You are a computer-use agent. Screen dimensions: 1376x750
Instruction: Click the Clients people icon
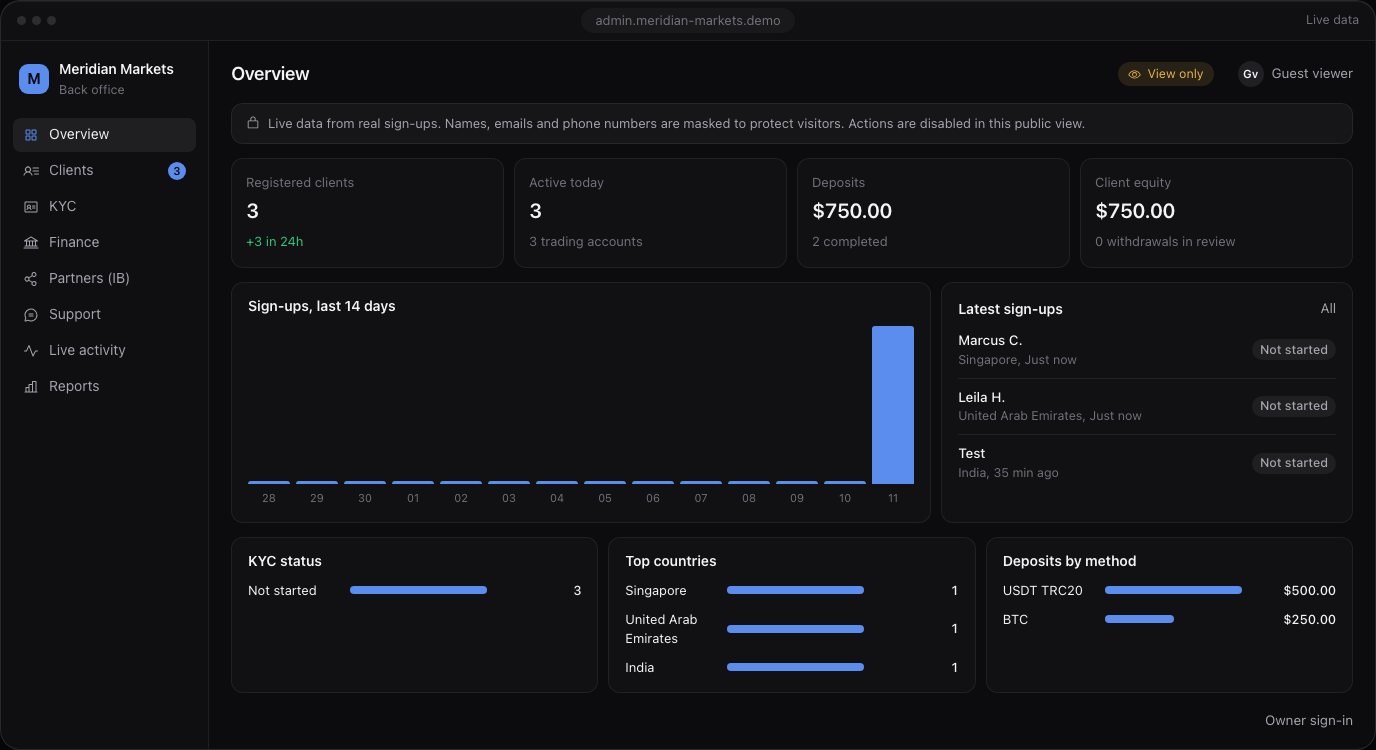[x=31, y=171]
